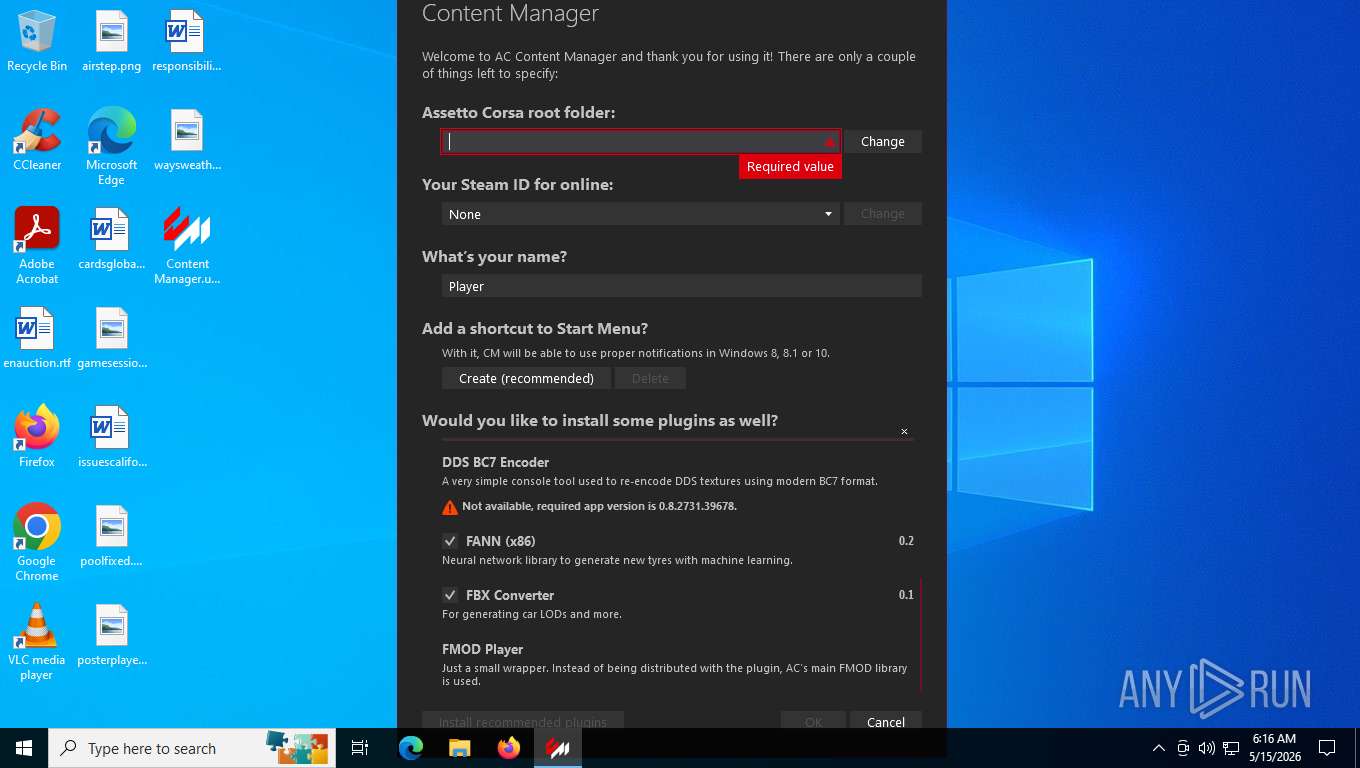Image resolution: width=1360 pixels, height=768 pixels.
Task: Open Task View on taskbar
Action: [x=360, y=748]
